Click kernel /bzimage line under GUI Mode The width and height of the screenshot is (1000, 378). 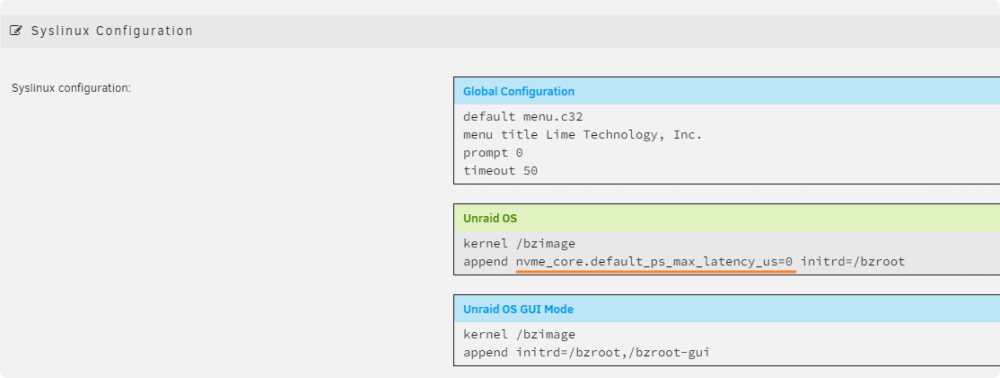(519, 334)
